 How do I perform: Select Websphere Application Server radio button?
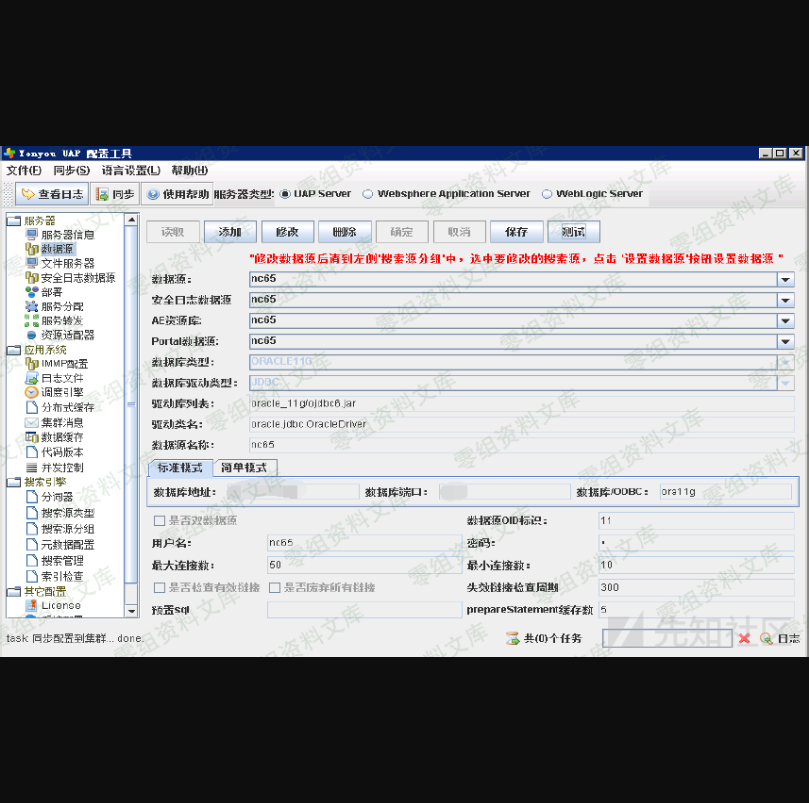368,194
